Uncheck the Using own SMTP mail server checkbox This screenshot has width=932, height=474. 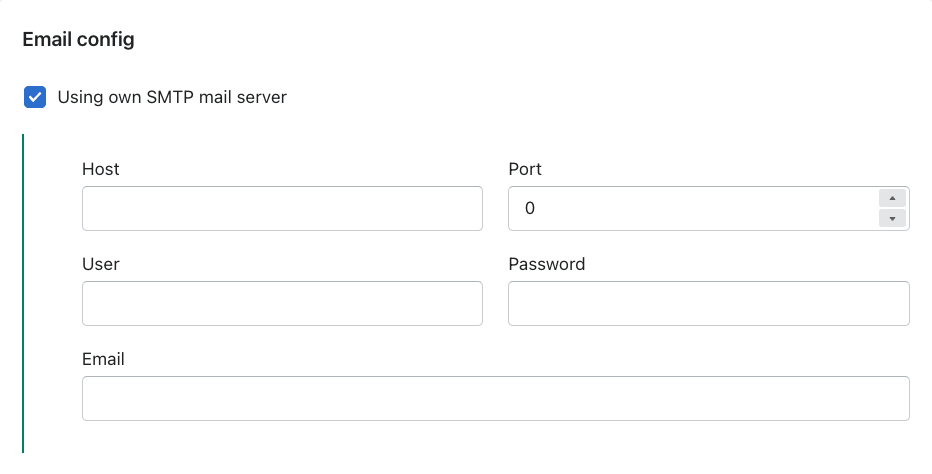(35, 97)
